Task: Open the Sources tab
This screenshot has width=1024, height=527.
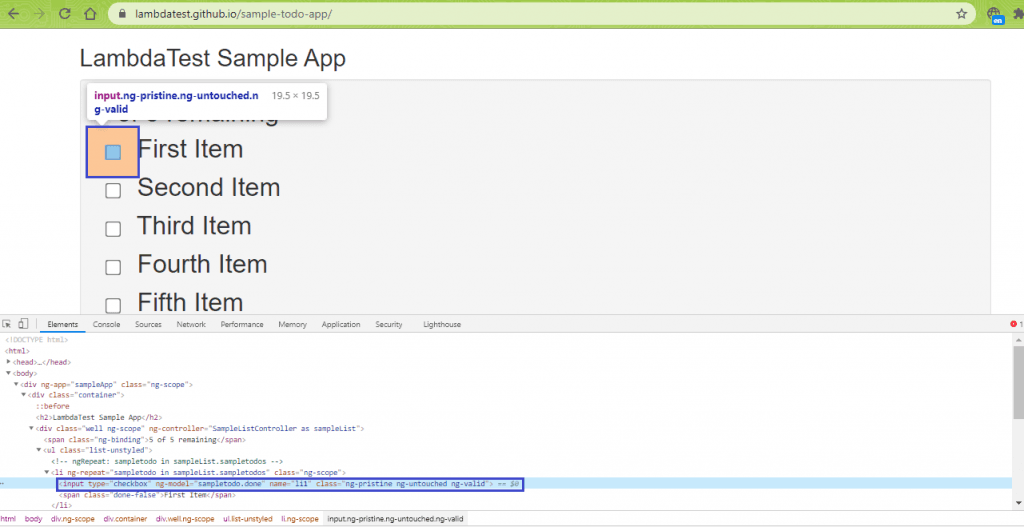Action: tap(148, 324)
